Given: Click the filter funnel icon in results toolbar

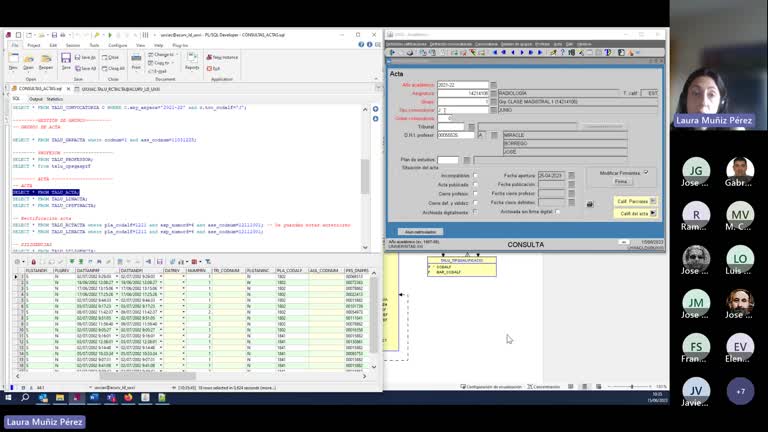Looking at the screenshot, I should pos(208,262).
